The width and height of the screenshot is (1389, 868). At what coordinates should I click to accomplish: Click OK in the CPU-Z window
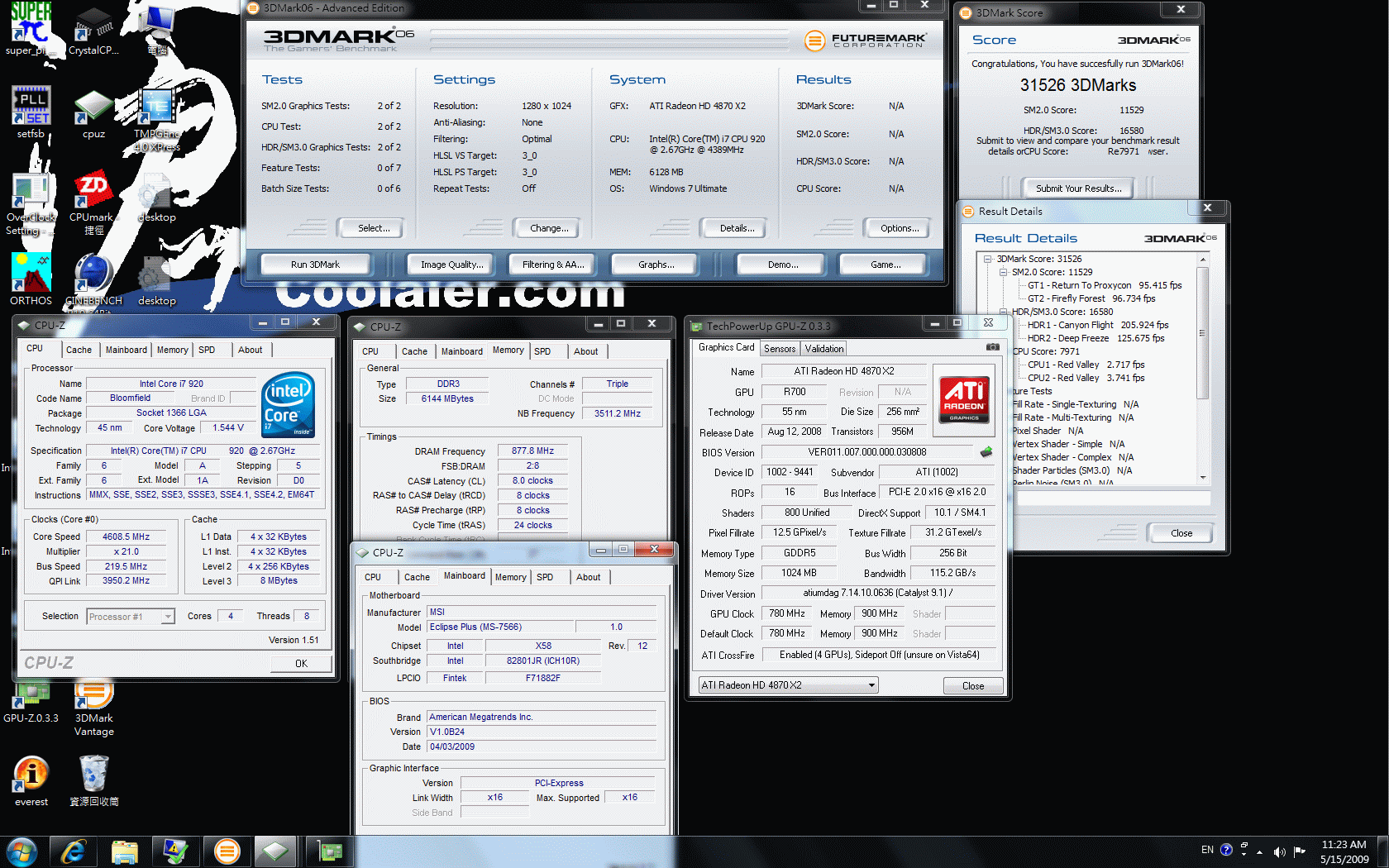coord(301,664)
